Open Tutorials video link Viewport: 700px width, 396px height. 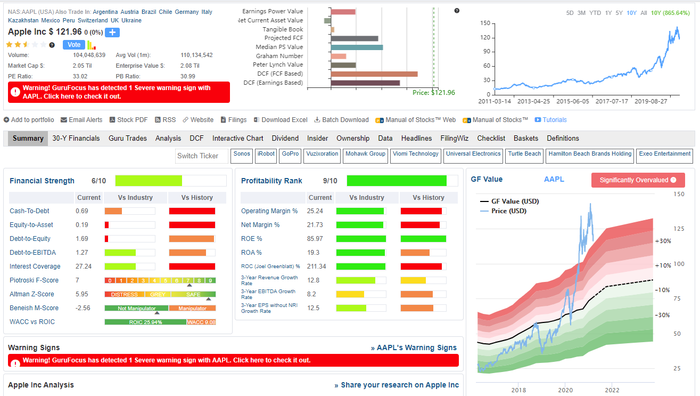tap(551, 120)
